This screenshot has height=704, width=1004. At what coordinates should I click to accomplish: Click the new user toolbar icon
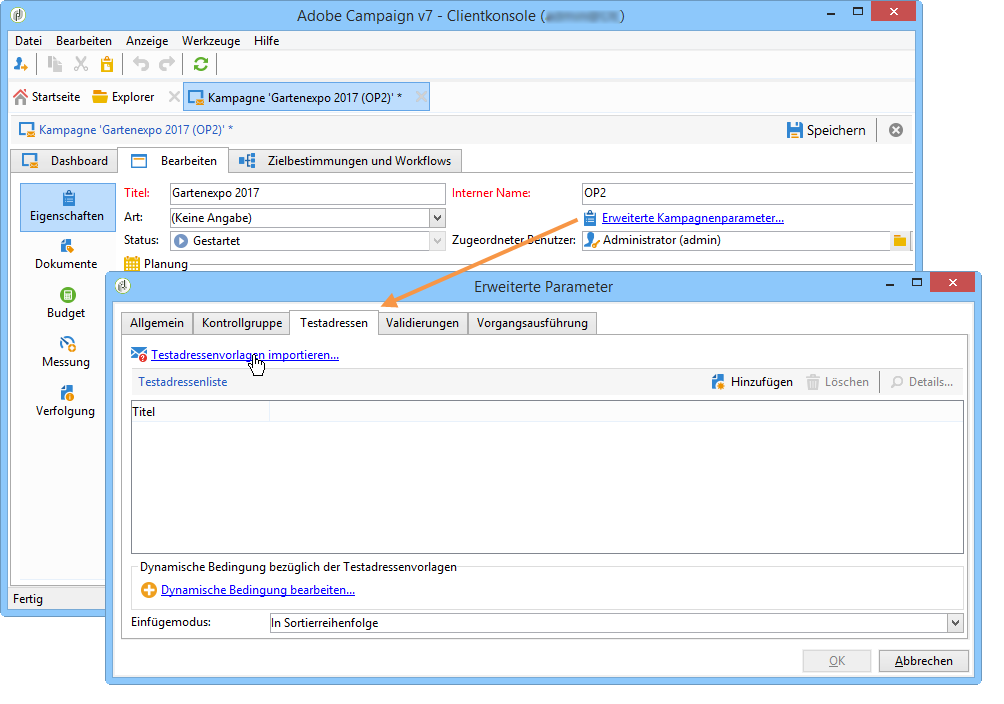point(21,64)
